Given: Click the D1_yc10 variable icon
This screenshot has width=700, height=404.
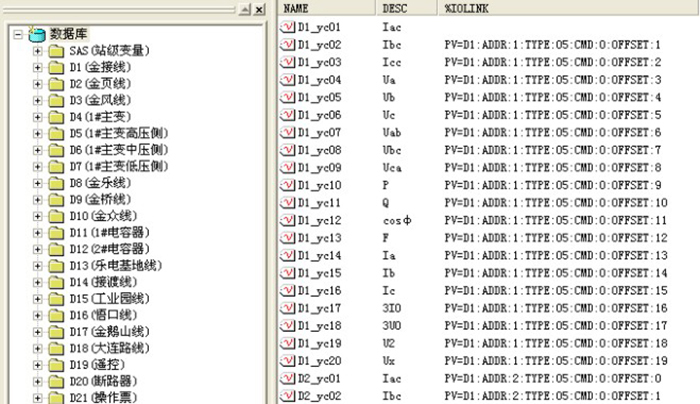Looking at the screenshot, I should point(287,185).
